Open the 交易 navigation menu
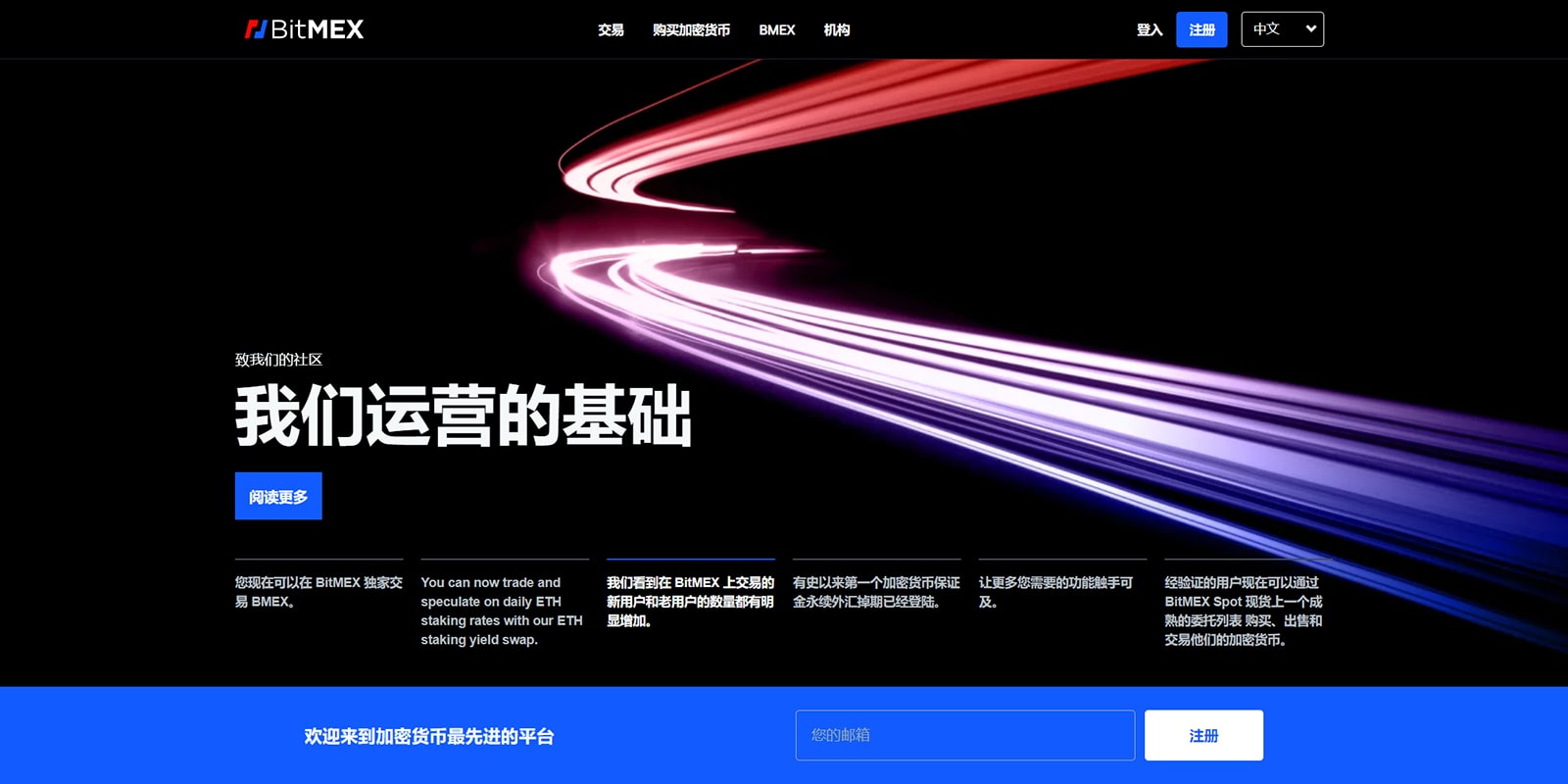 pyautogui.click(x=611, y=30)
